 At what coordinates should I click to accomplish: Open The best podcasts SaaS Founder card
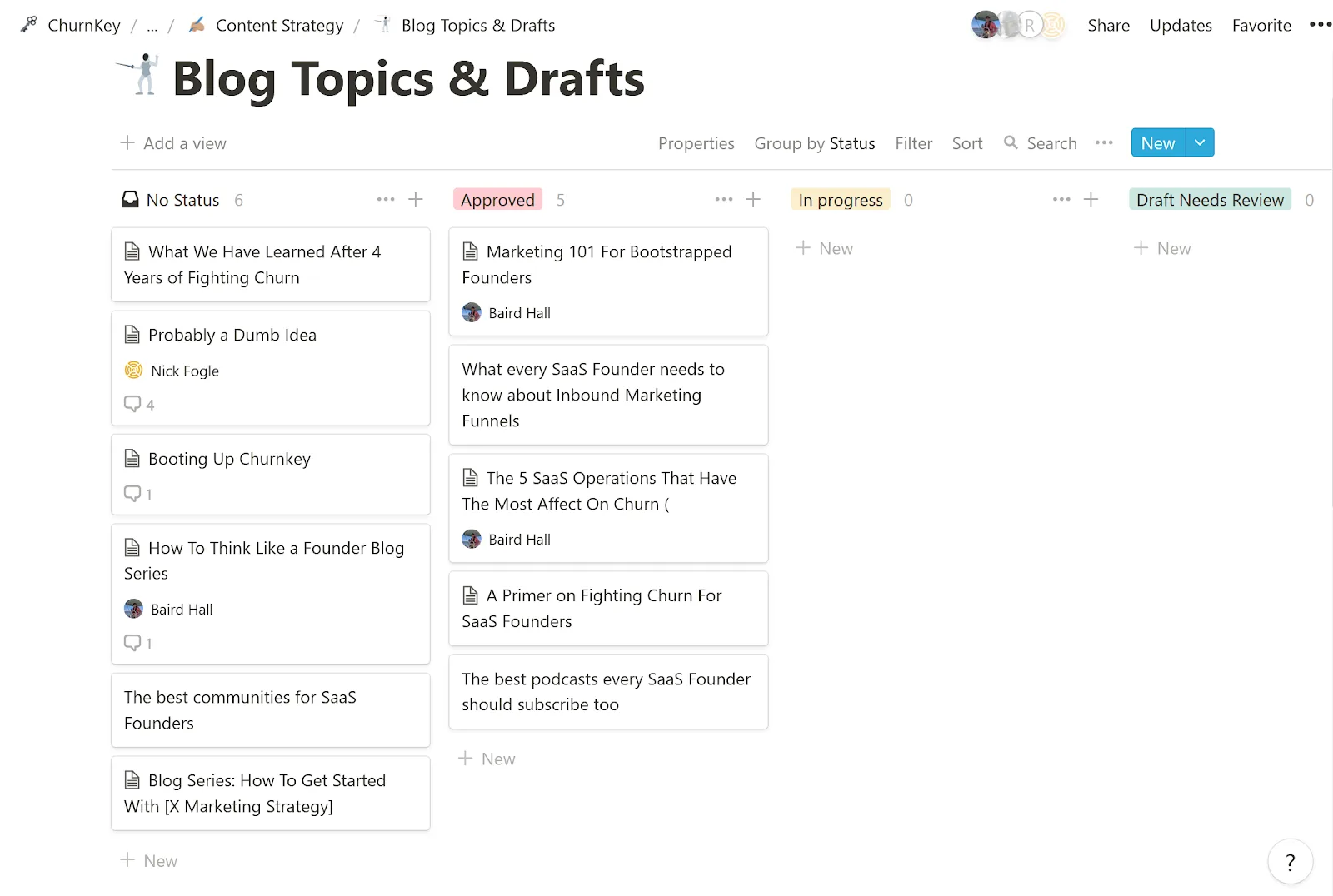tap(608, 692)
